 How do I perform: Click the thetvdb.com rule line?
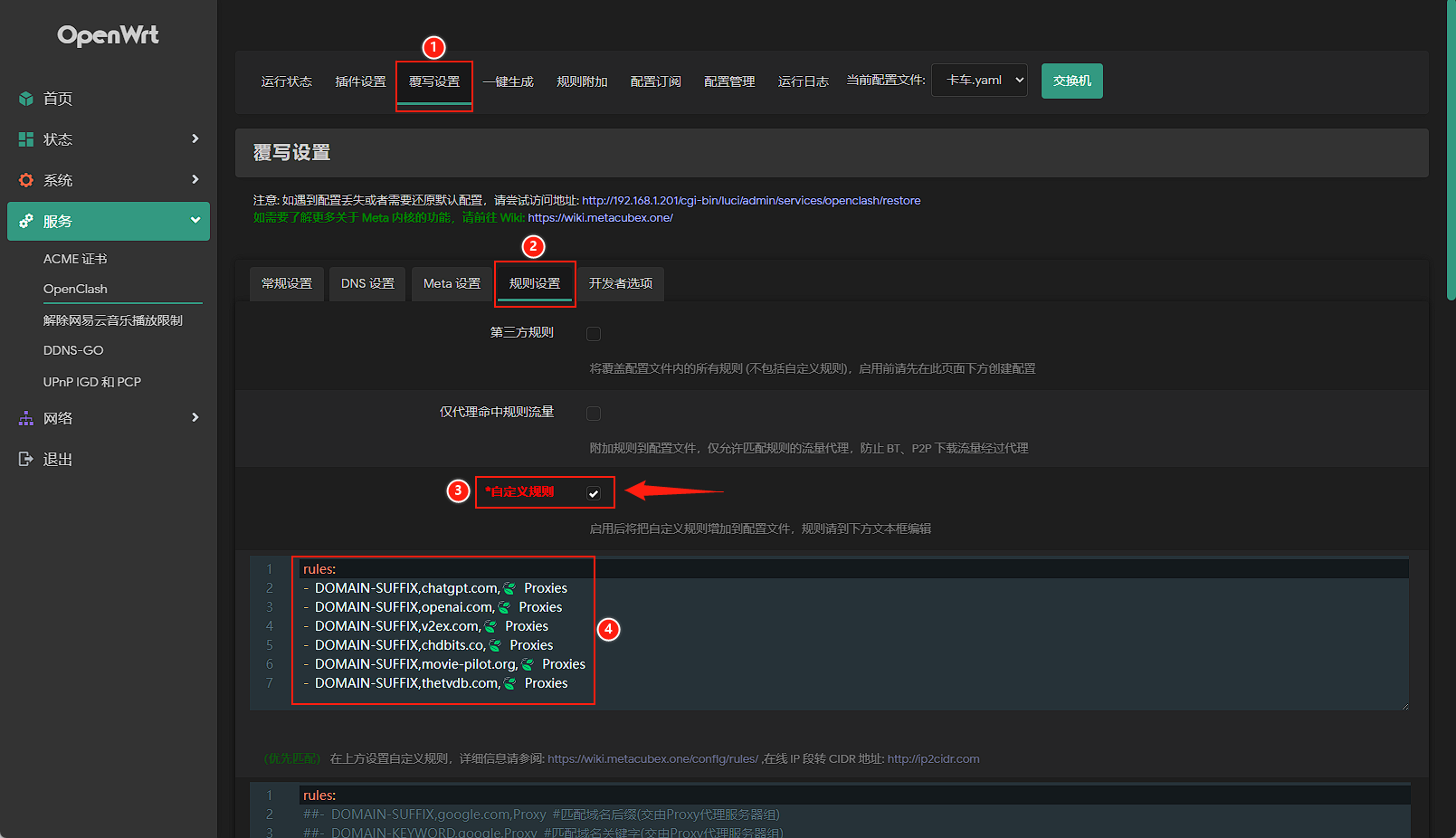pos(435,683)
